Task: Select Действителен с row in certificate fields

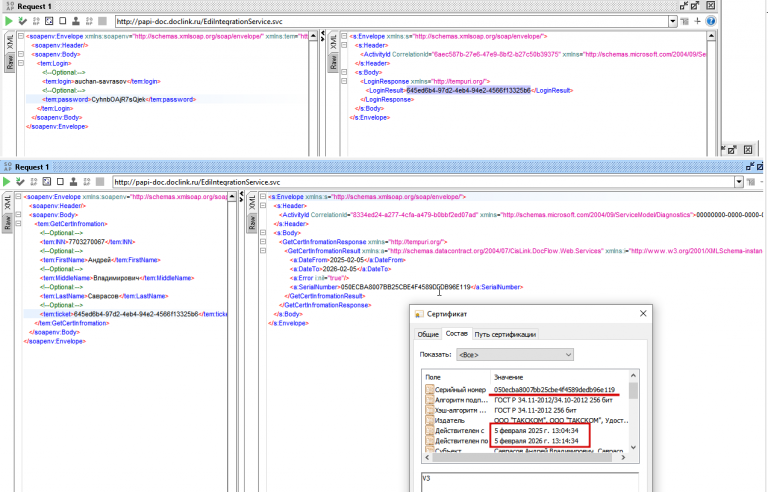Action: [527, 431]
